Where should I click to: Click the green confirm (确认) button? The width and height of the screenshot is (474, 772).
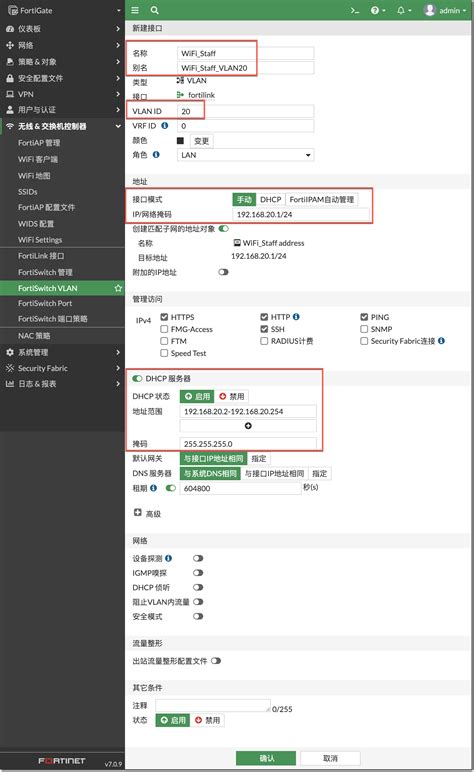pyautogui.click(x=266, y=758)
